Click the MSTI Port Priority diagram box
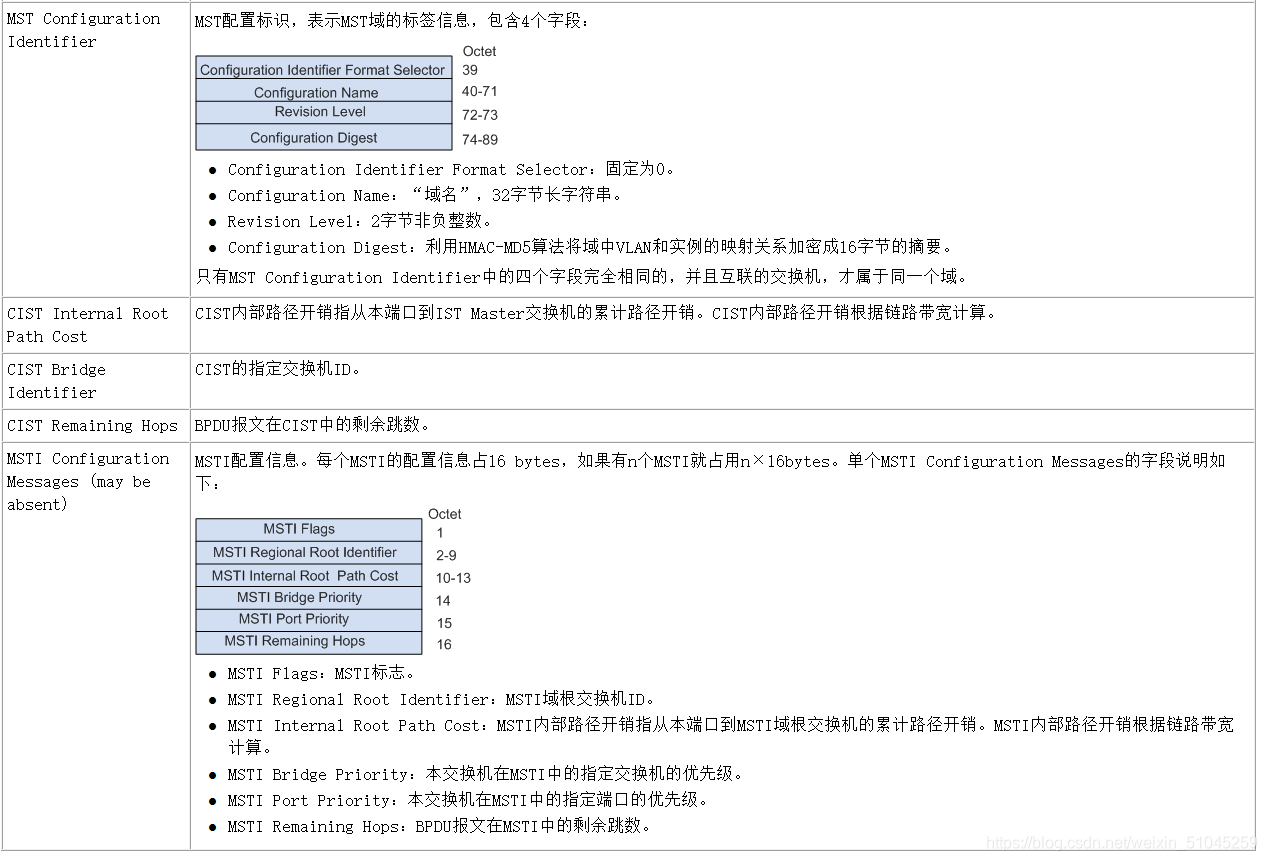Viewport: 1267px width, 861px height. [x=308, y=619]
